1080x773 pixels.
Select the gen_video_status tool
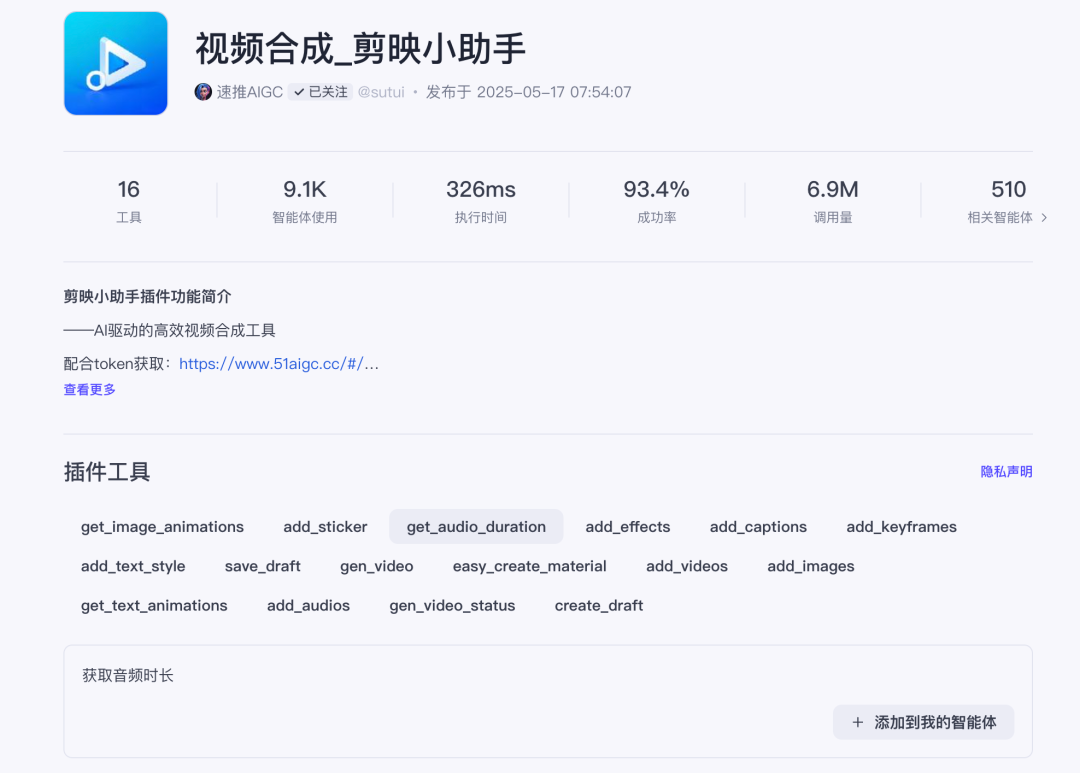(x=453, y=606)
